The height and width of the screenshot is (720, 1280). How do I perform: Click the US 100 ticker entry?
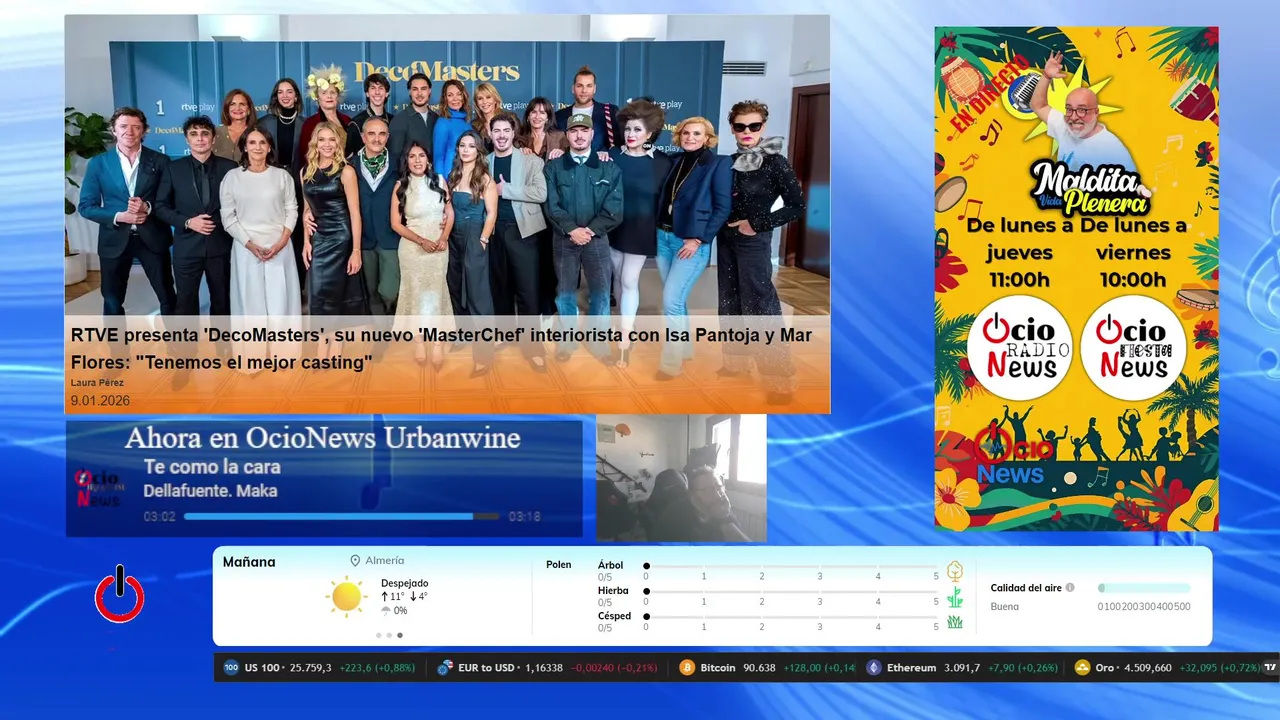(x=319, y=667)
